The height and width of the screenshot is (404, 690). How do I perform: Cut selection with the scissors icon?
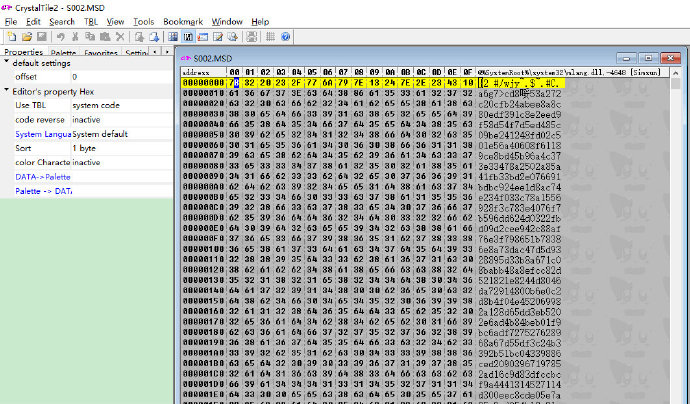[x=75, y=37]
